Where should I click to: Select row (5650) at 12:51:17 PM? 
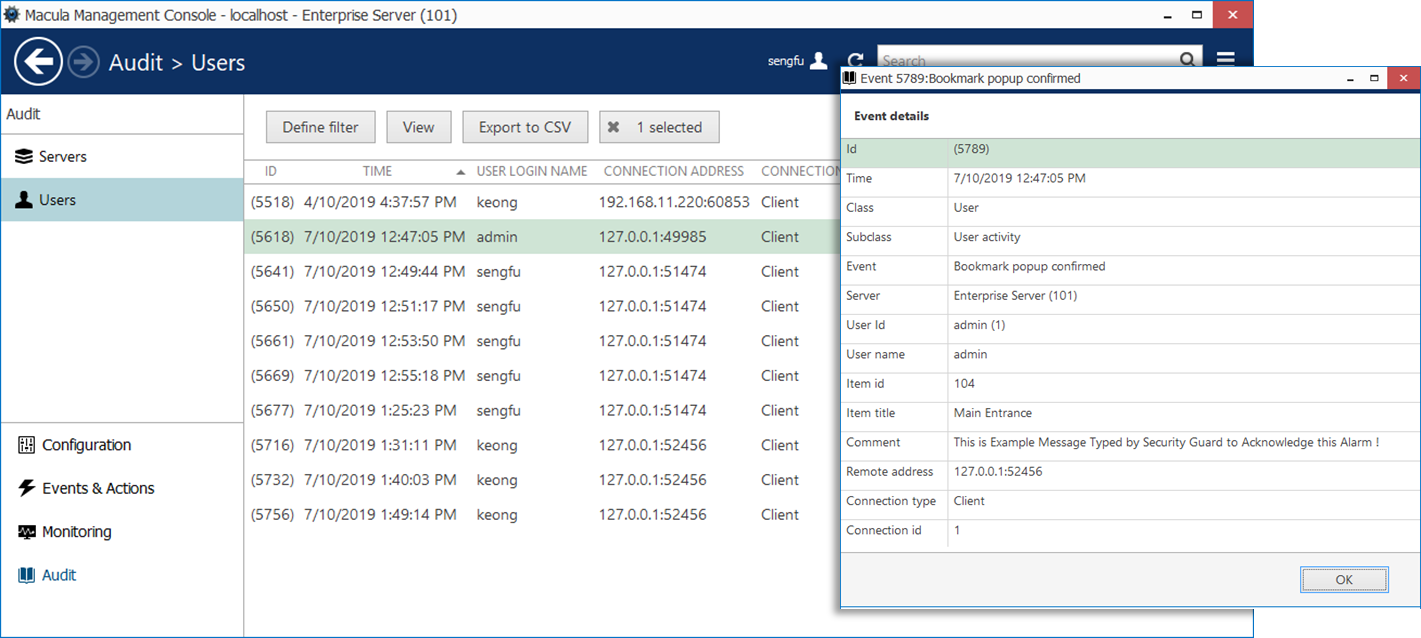(542, 306)
